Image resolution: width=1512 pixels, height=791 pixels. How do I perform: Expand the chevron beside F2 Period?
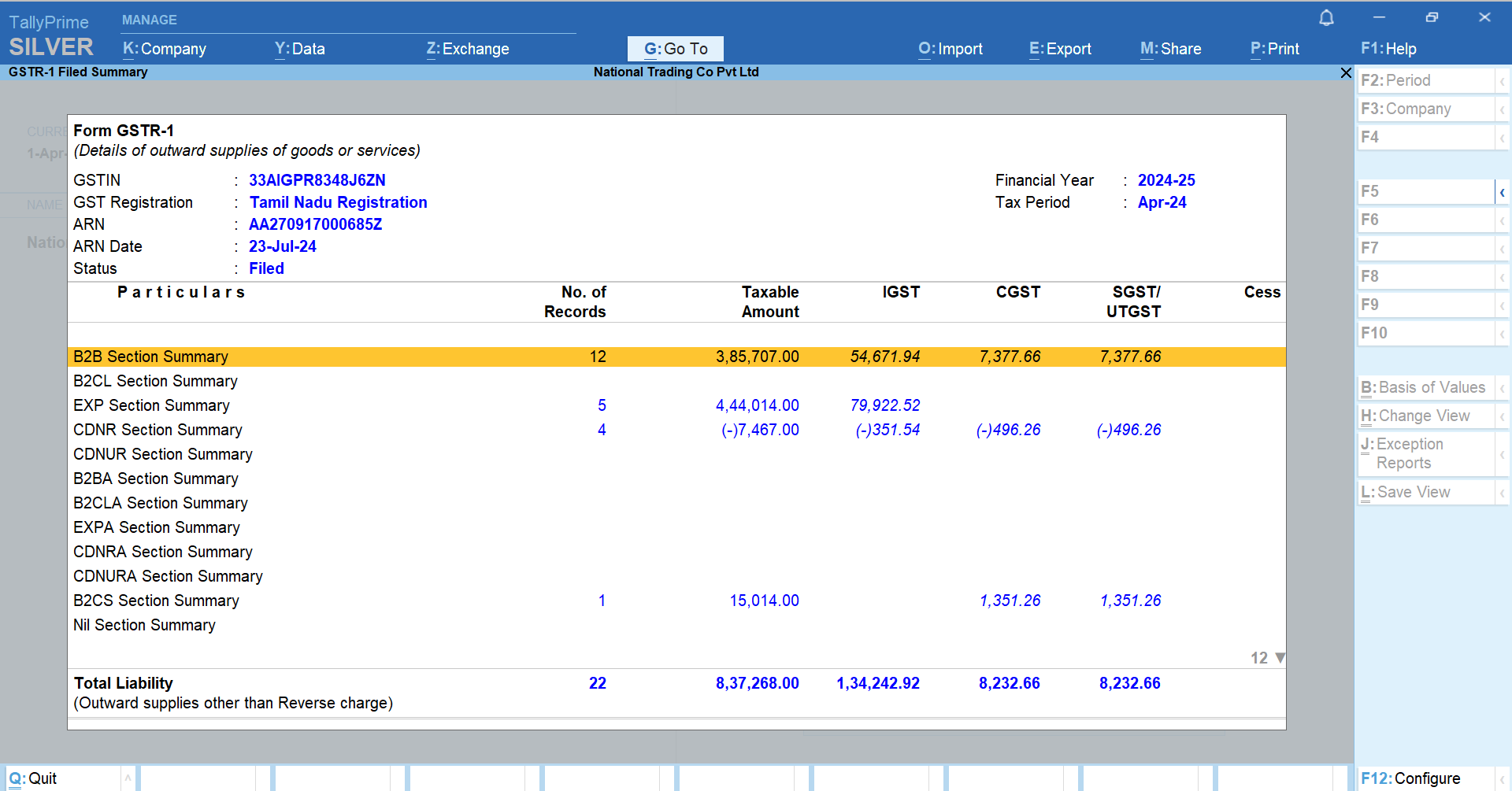1502,81
